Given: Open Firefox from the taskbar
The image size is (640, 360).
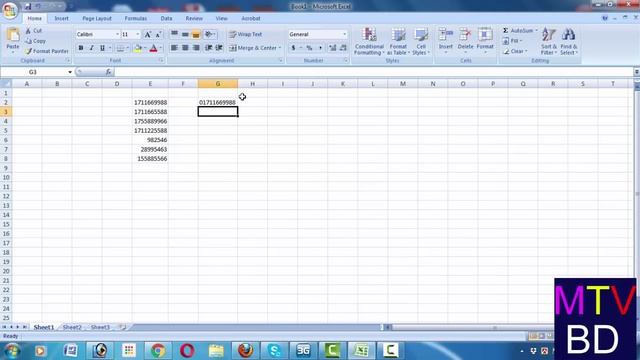Looking at the screenshot, I should click(245, 351).
